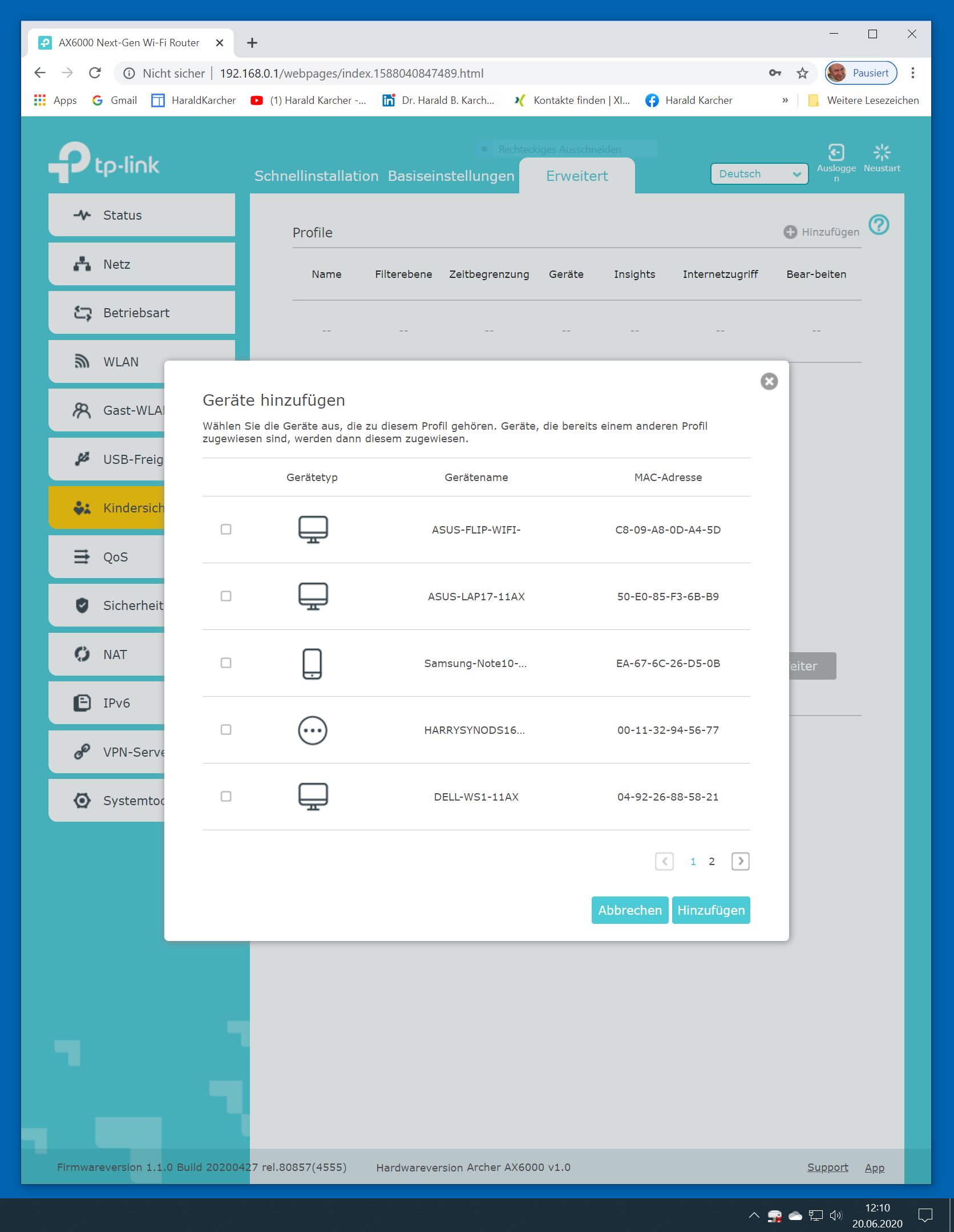Click the monitor icon for ASUS-LAP17-11AX

[313, 596]
